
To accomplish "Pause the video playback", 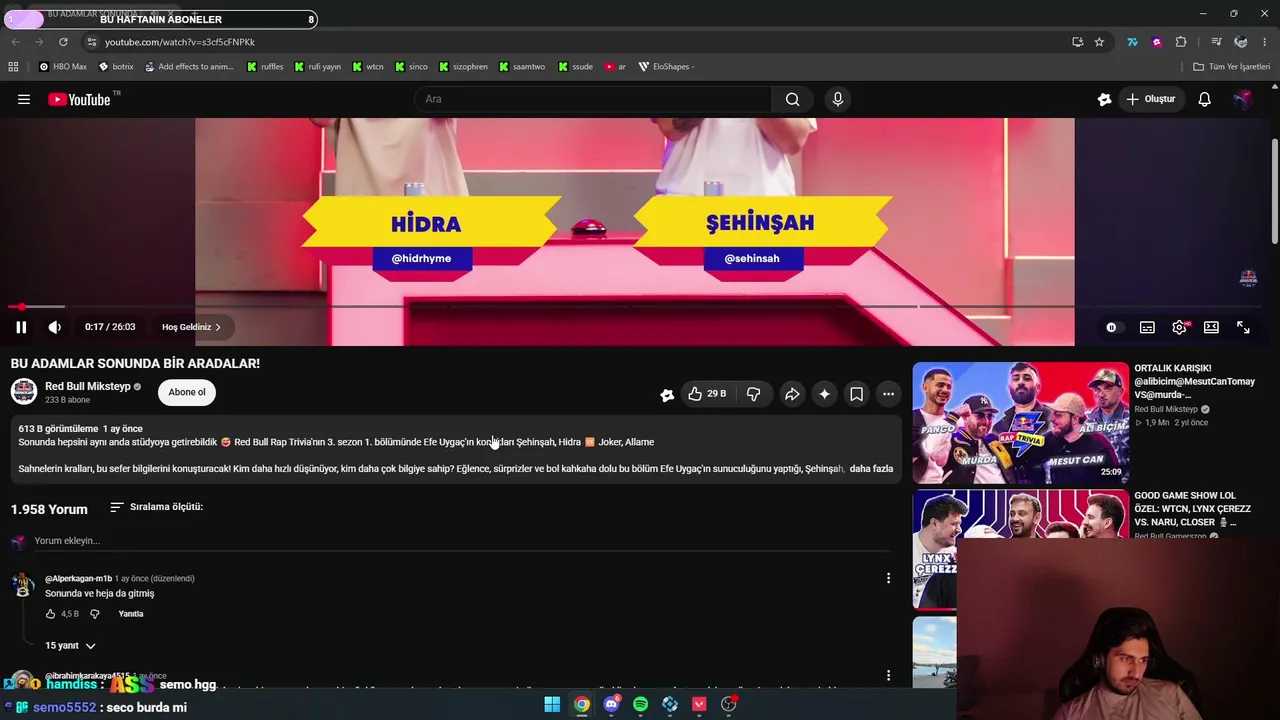I will 21,327.
